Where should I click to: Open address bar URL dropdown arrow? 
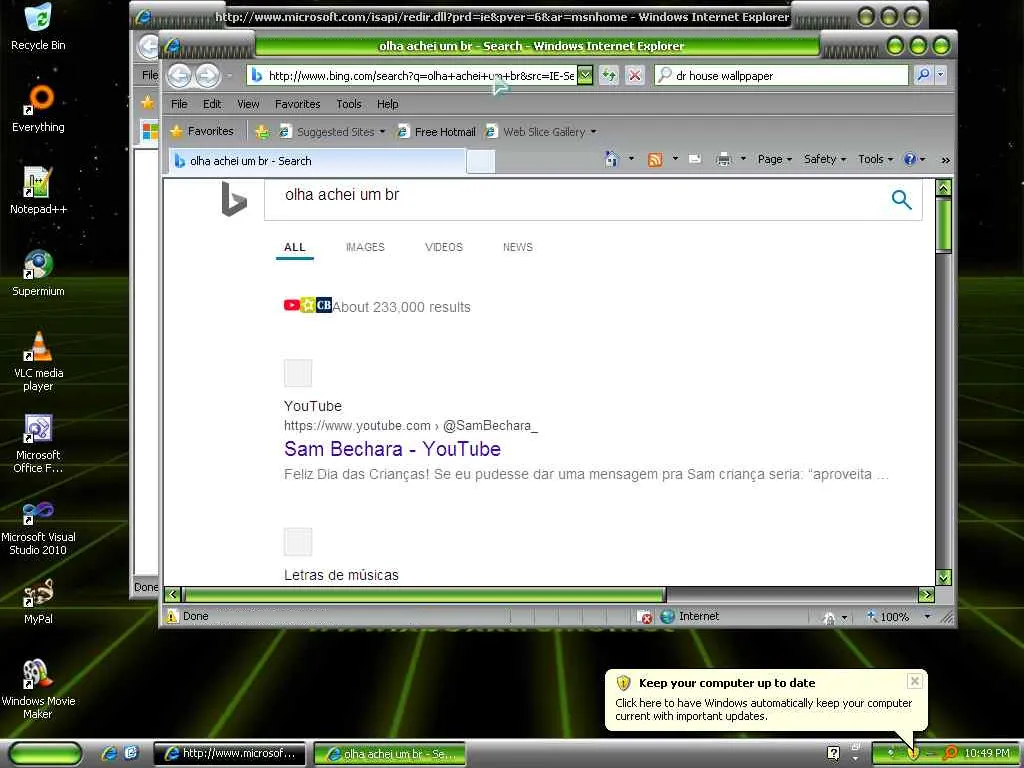click(585, 75)
